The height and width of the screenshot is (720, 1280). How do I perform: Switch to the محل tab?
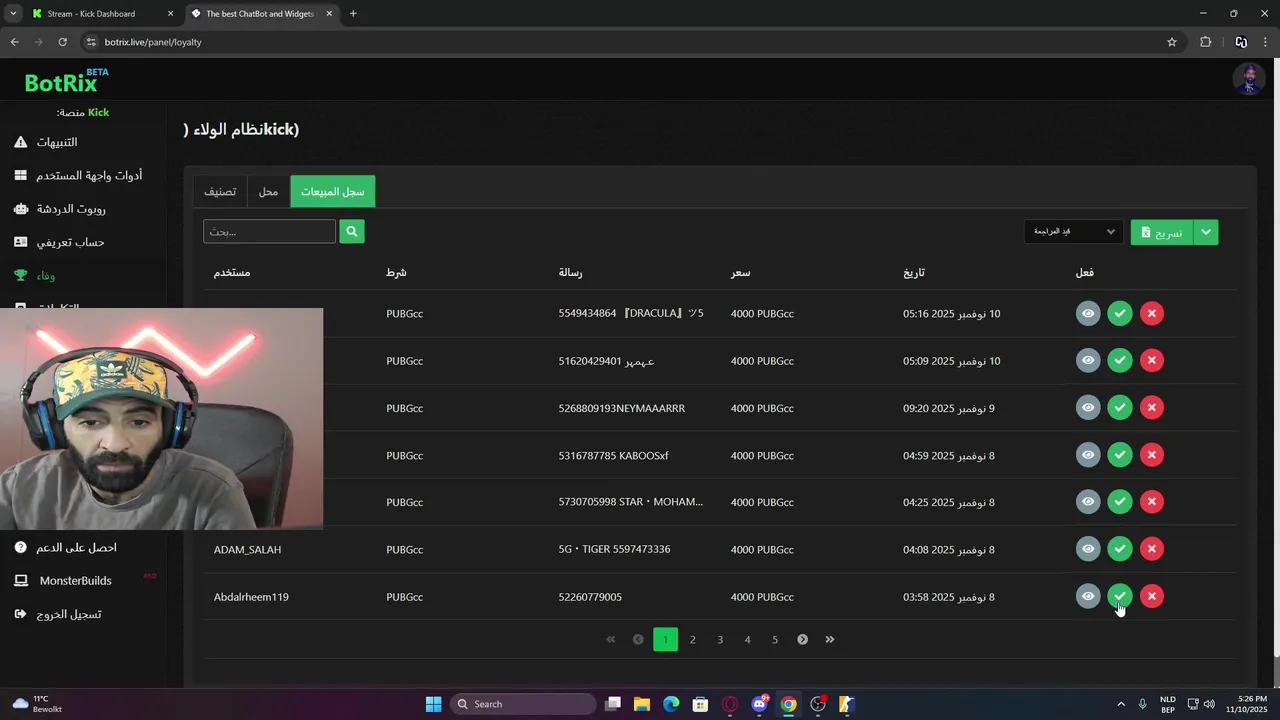pyautogui.click(x=268, y=191)
